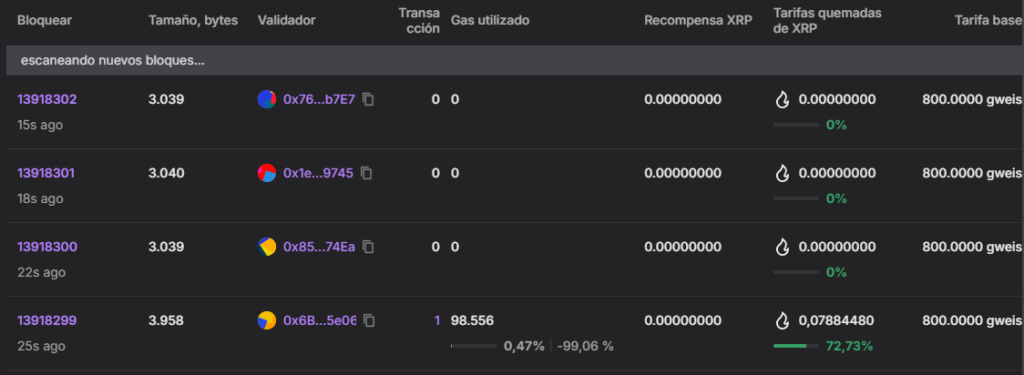View the 1 transaction in block 13918299
This screenshot has height=375, width=1024.
[437, 321]
